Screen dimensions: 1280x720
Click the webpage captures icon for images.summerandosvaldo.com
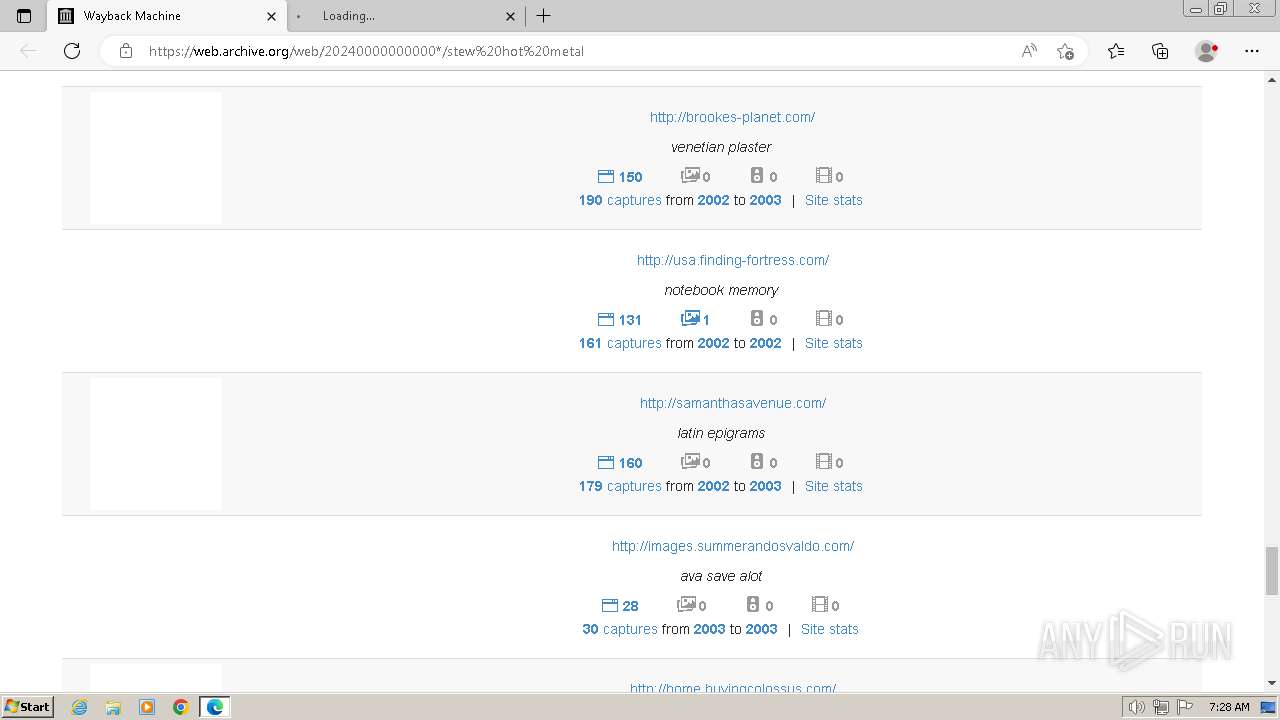click(x=609, y=605)
